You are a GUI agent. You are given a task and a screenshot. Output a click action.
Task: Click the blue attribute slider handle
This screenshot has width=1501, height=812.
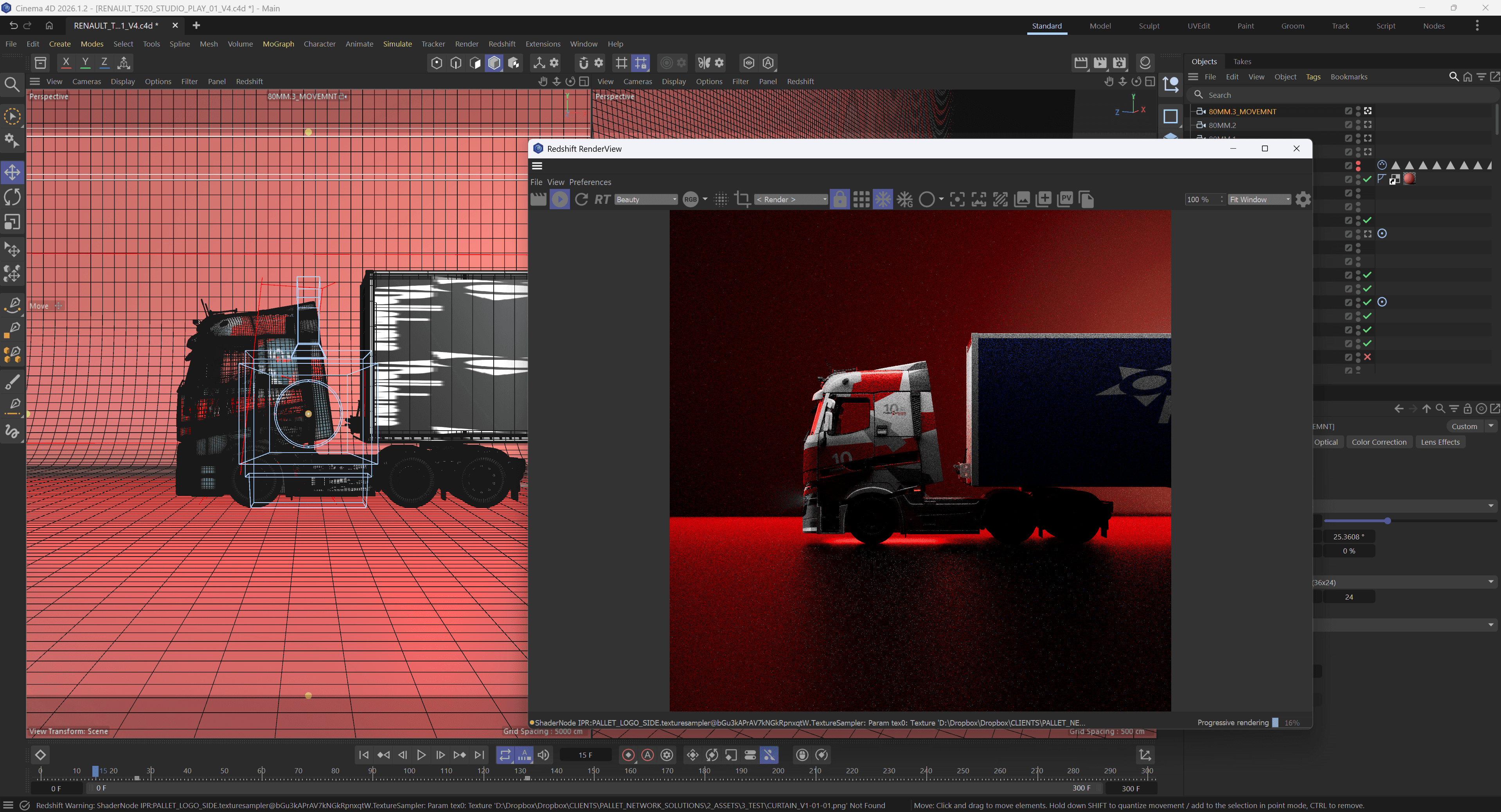(1388, 521)
